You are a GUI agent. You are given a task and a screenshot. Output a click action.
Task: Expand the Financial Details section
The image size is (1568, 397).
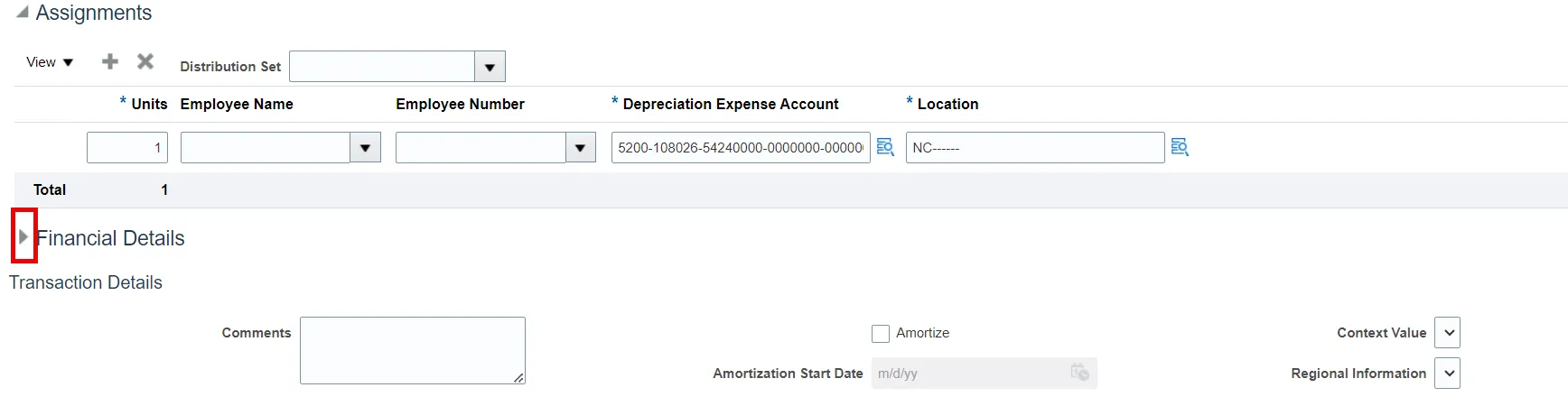click(x=24, y=236)
